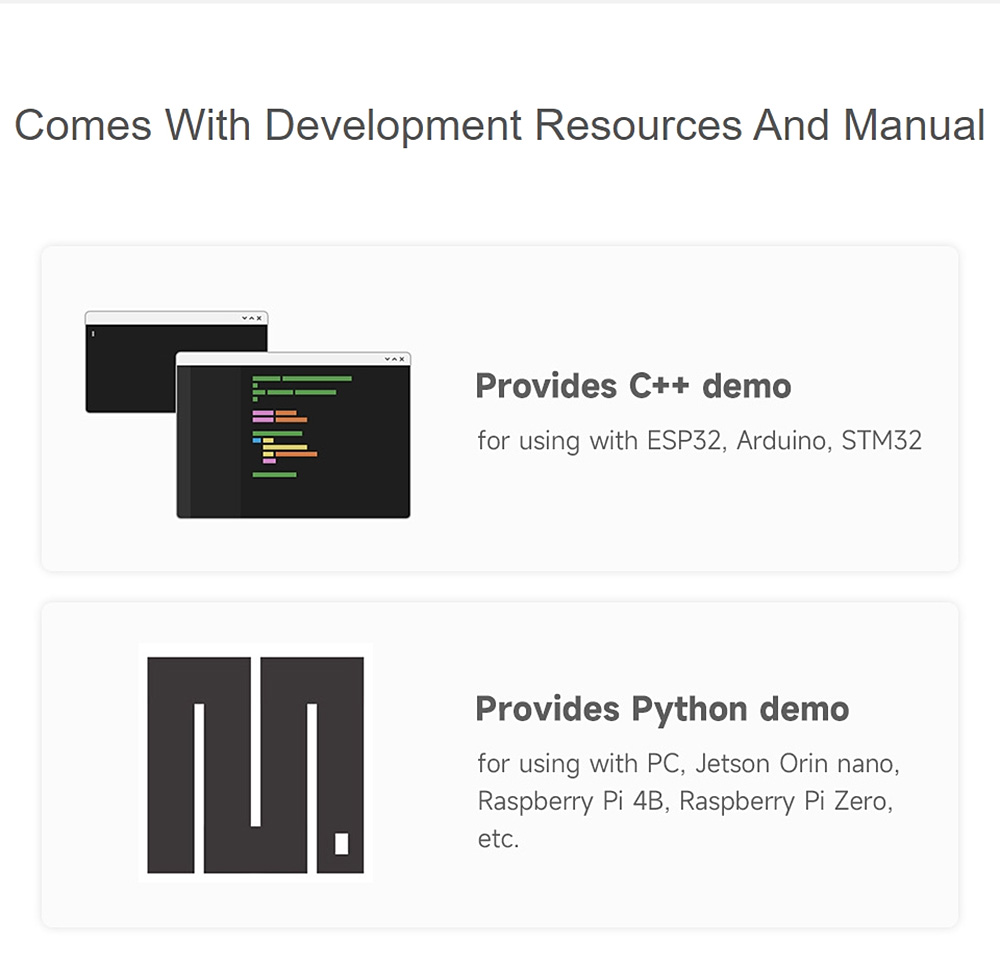Viewport: 1000px width, 957px height.
Task: Click the top green code line
Action: pos(315,379)
